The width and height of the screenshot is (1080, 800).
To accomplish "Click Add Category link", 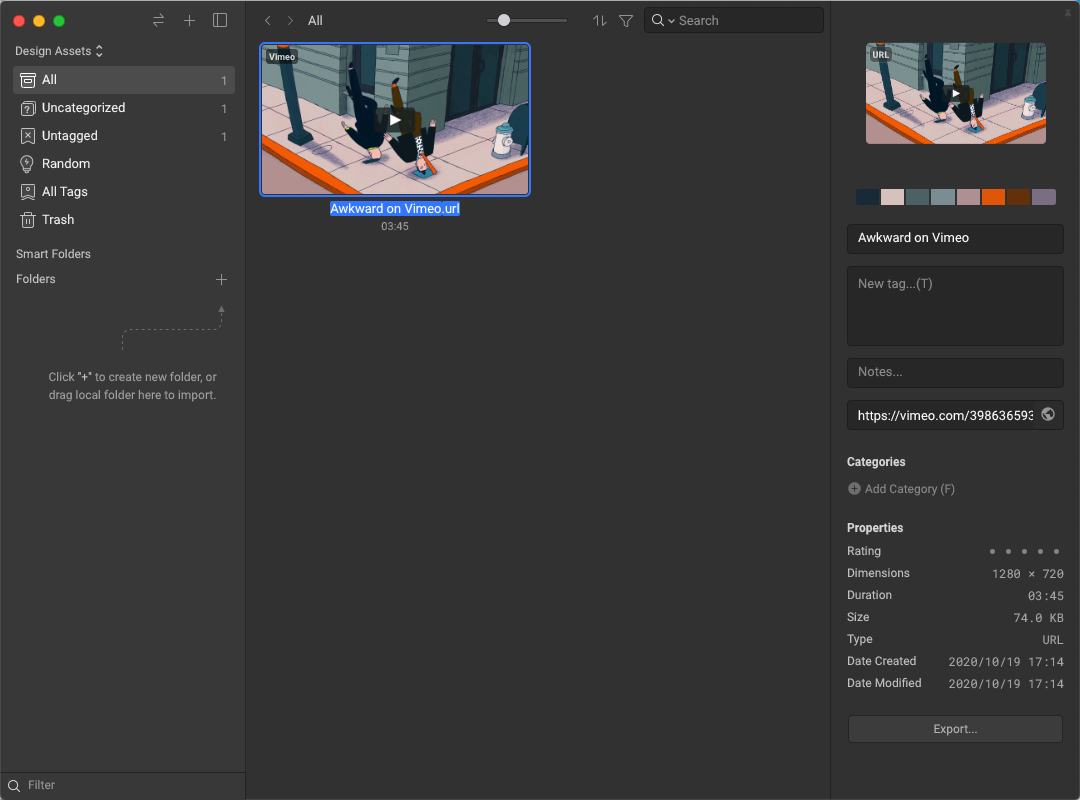I will pyautogui.click(x=910, y=489).
